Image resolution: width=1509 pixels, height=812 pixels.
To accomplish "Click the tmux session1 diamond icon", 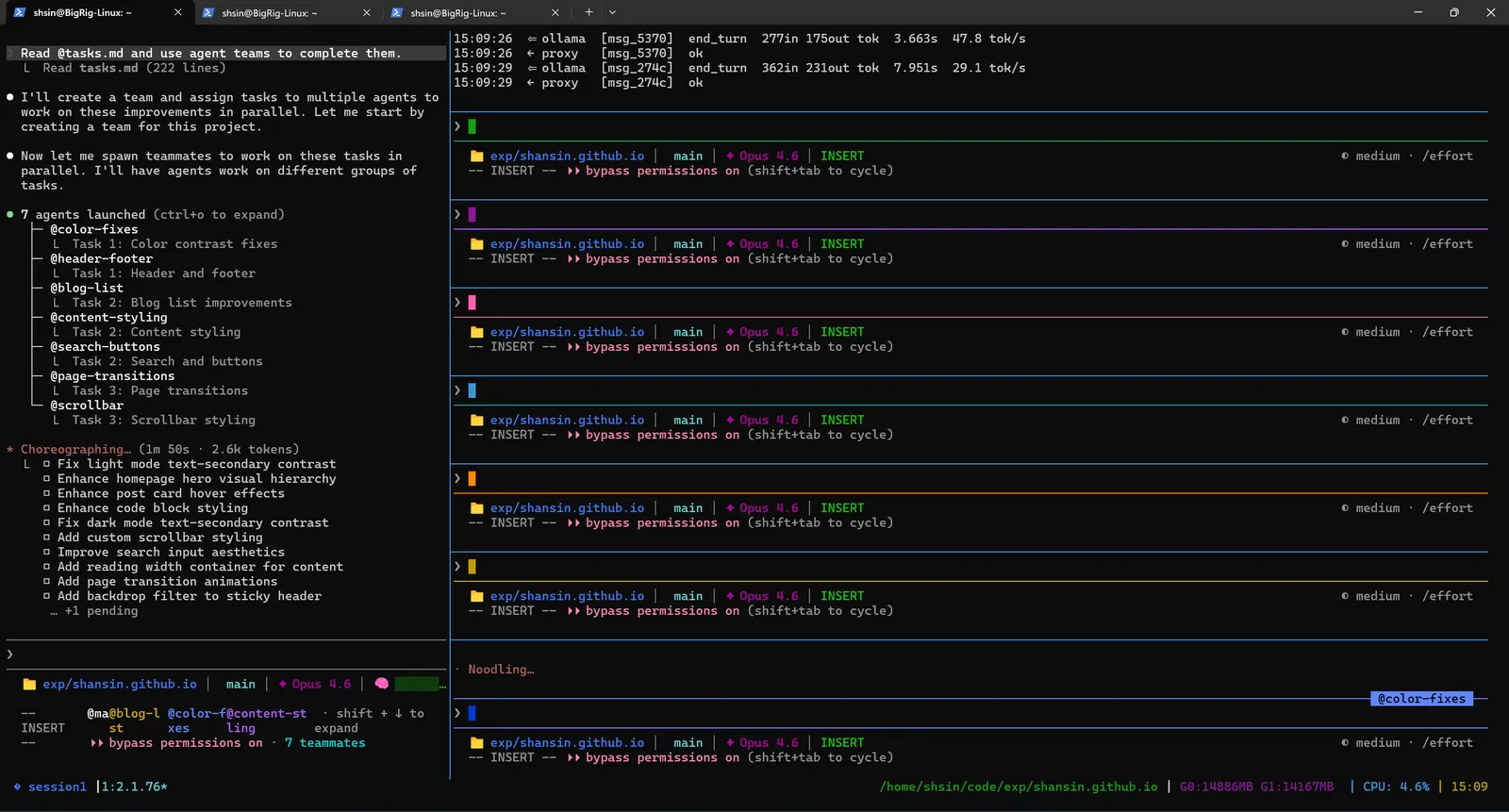I will pyautogui.click(x=17, y=787).
